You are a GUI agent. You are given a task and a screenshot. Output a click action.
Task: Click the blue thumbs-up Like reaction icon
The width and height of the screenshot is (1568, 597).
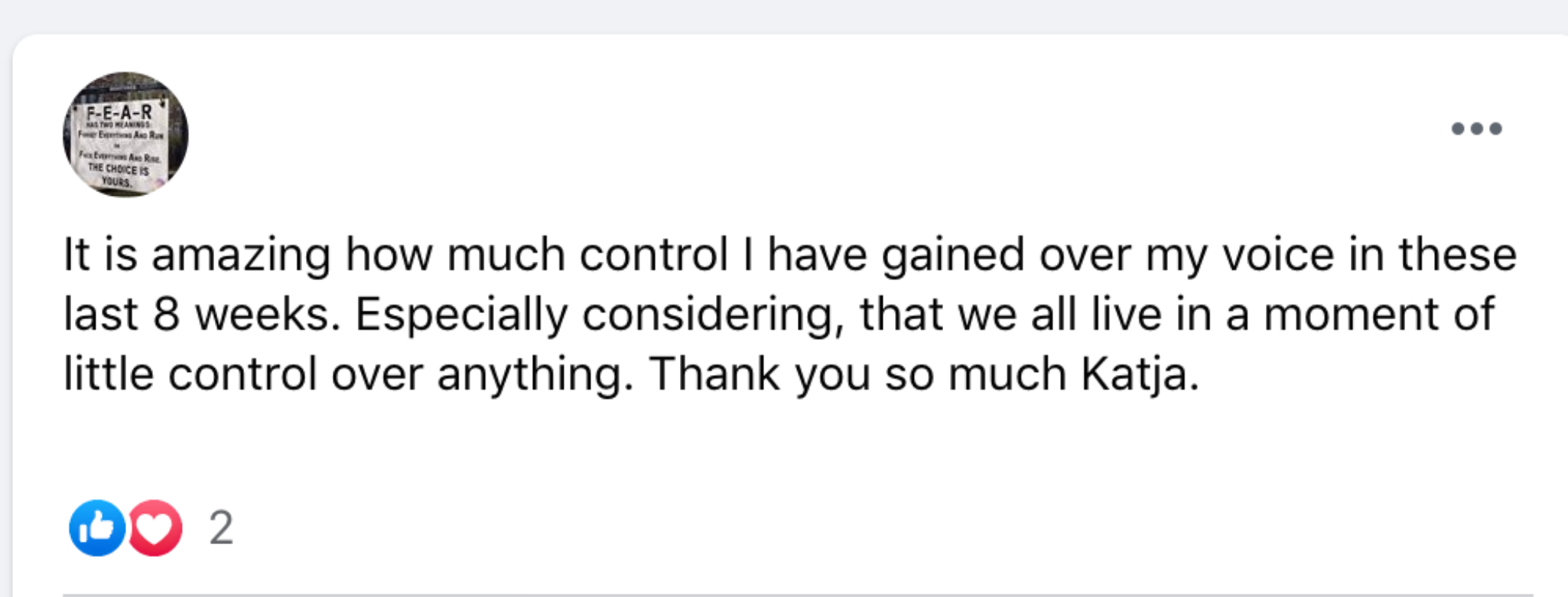click(97, 527)
